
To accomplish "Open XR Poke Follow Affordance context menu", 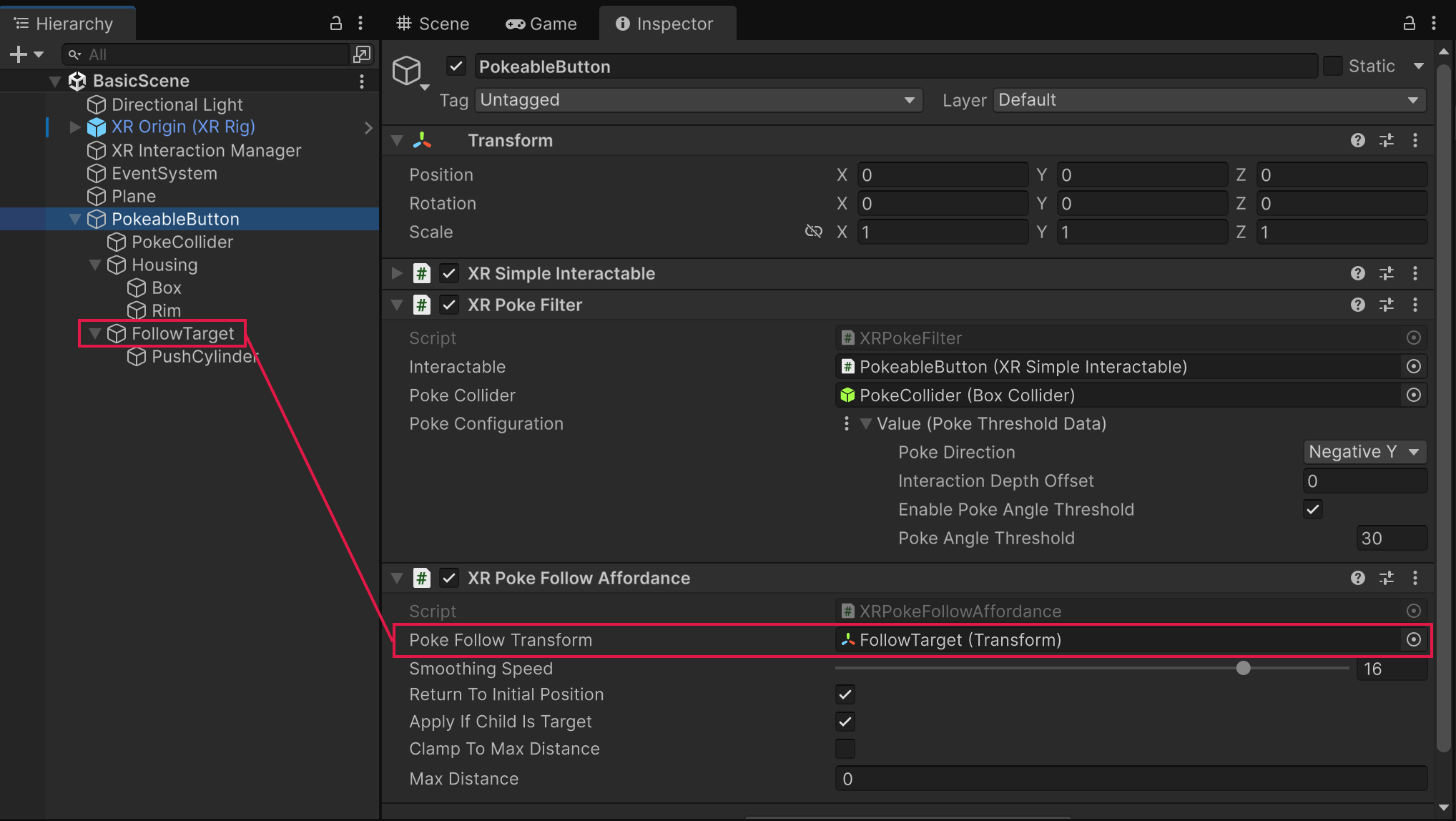I will tap(1415, 578).
